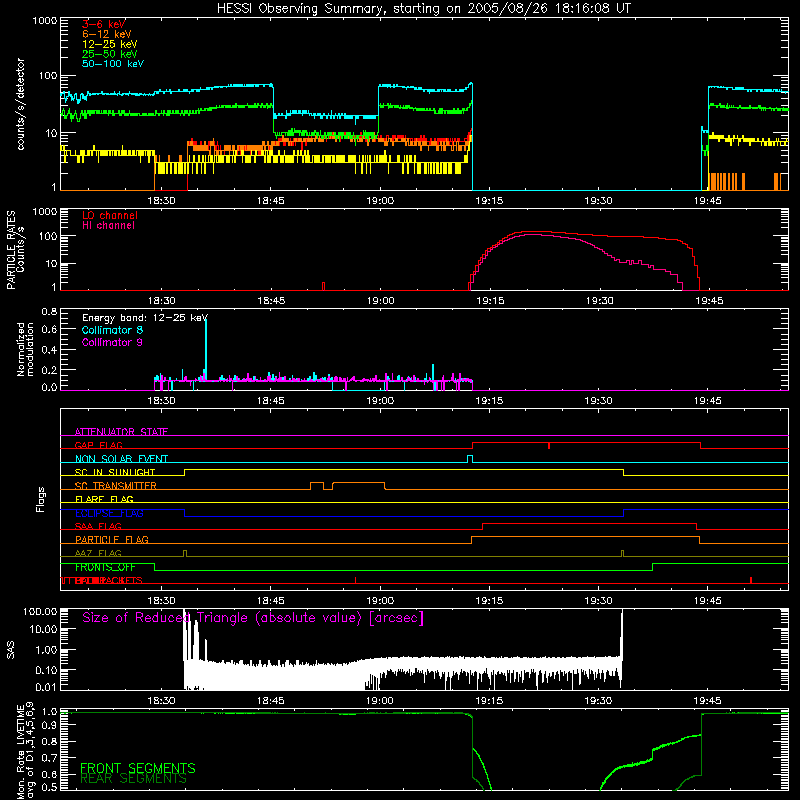
Task: Click the "PARTICLE RATES" axis label
Action: [11, 250]
